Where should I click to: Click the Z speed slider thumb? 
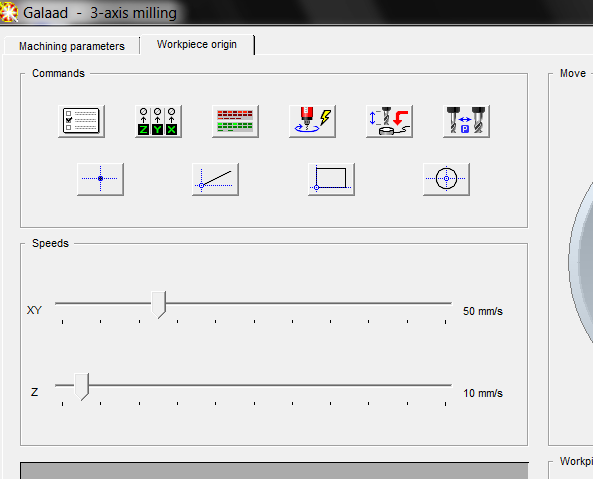(81, 387)
